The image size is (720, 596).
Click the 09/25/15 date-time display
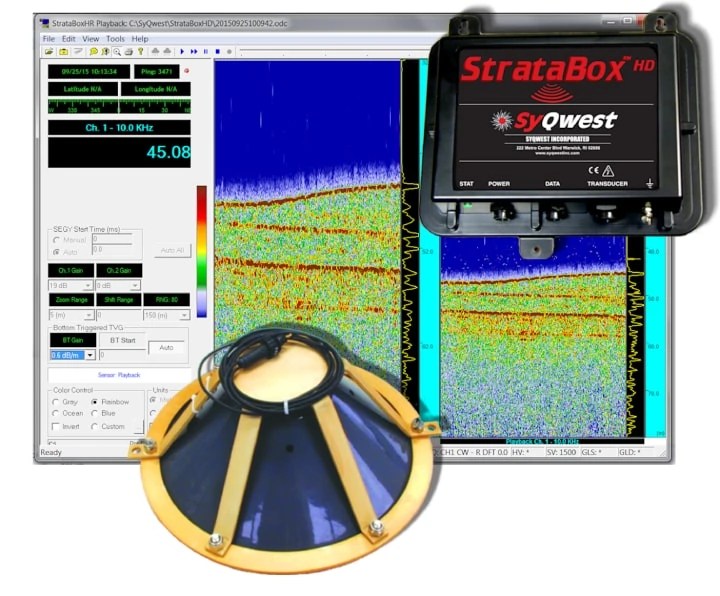(89, 72)
